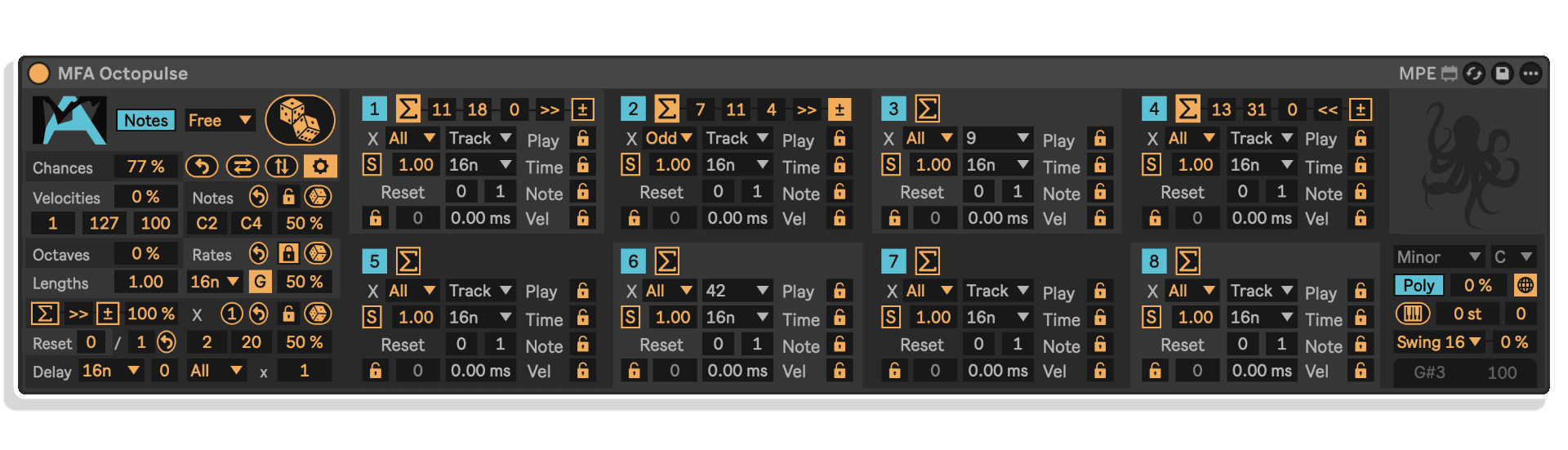Toggle sequencer 7 number button
The height and width of the screenshot is (450, 1568).
(x=893, y=261)
